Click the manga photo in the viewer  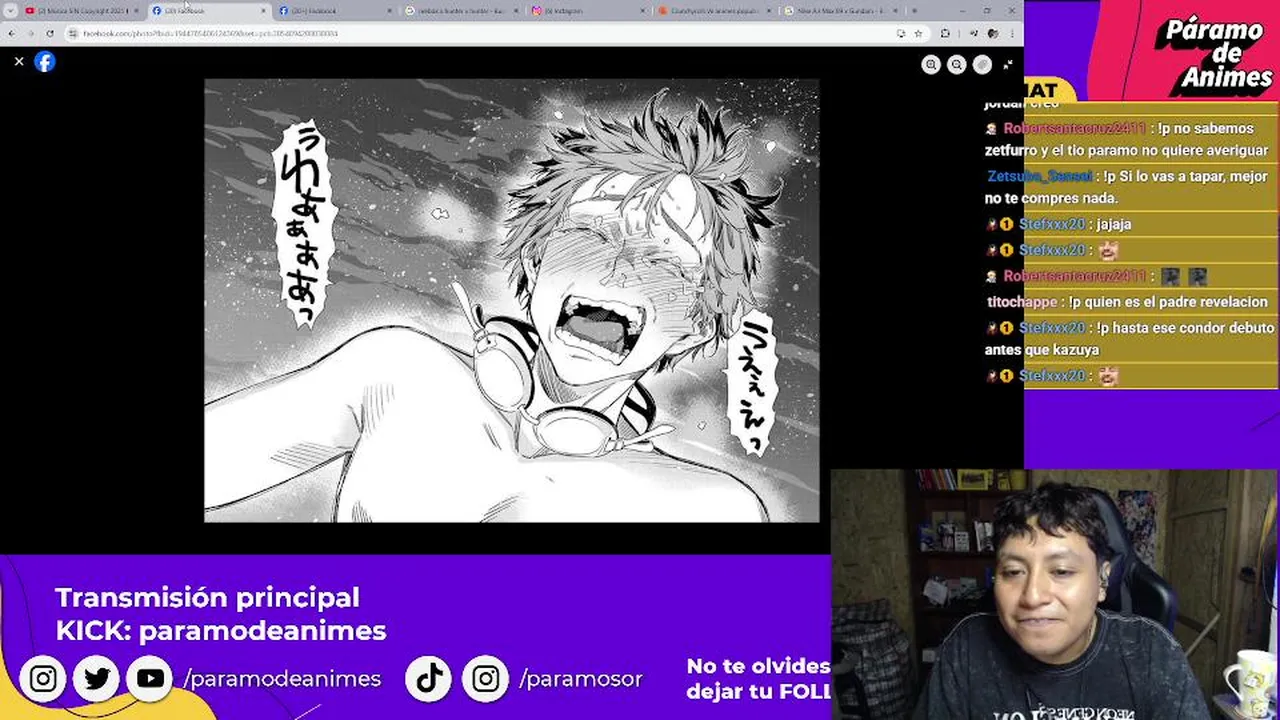coord(511,300)
